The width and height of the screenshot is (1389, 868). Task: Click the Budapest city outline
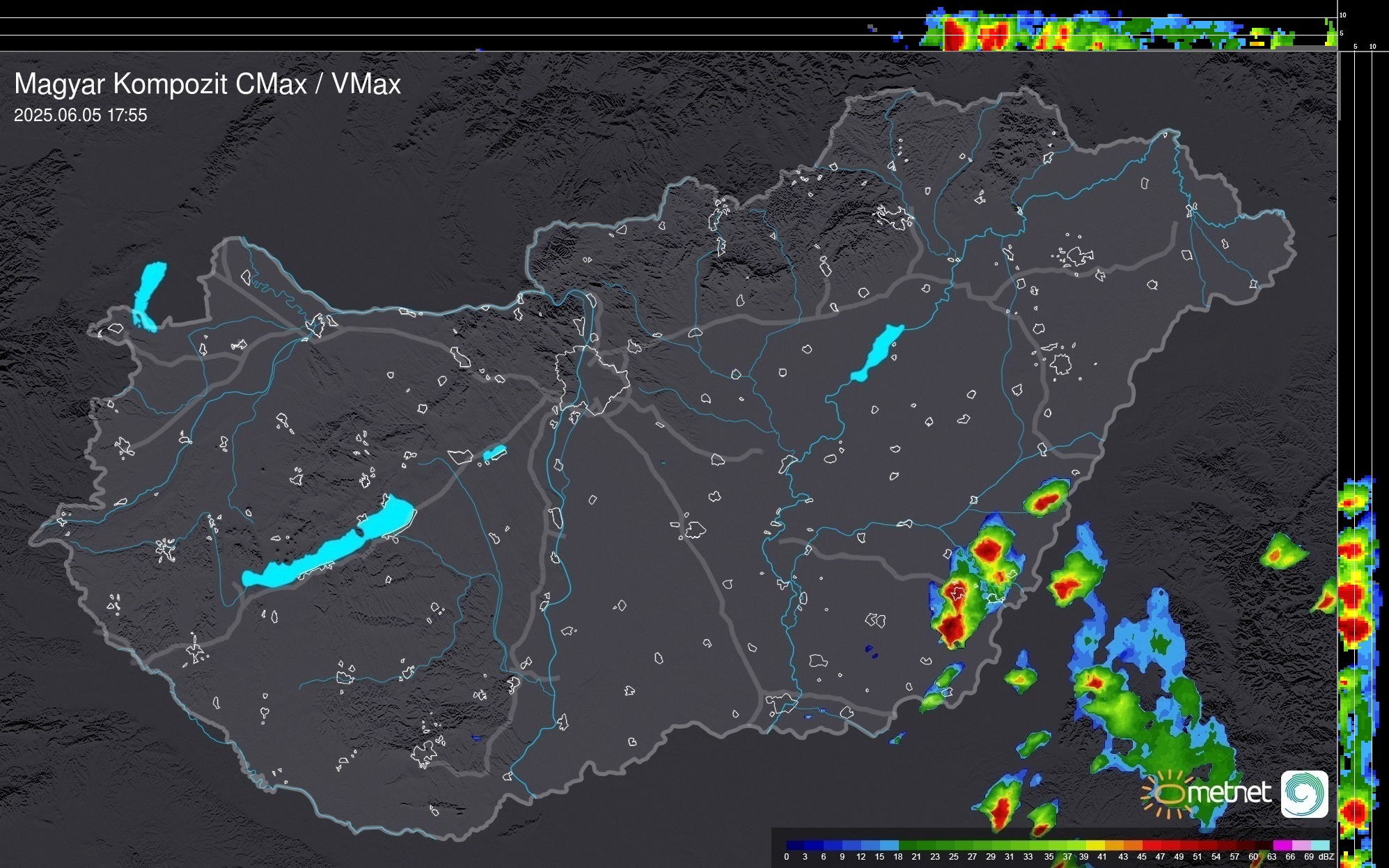click(x=592, y=379)
